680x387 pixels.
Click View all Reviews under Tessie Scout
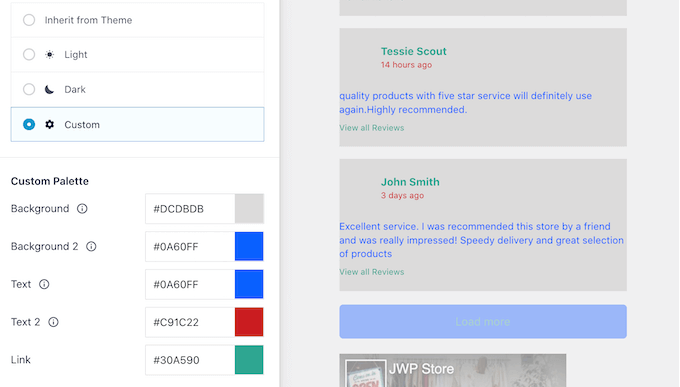(x=372, y=128)
